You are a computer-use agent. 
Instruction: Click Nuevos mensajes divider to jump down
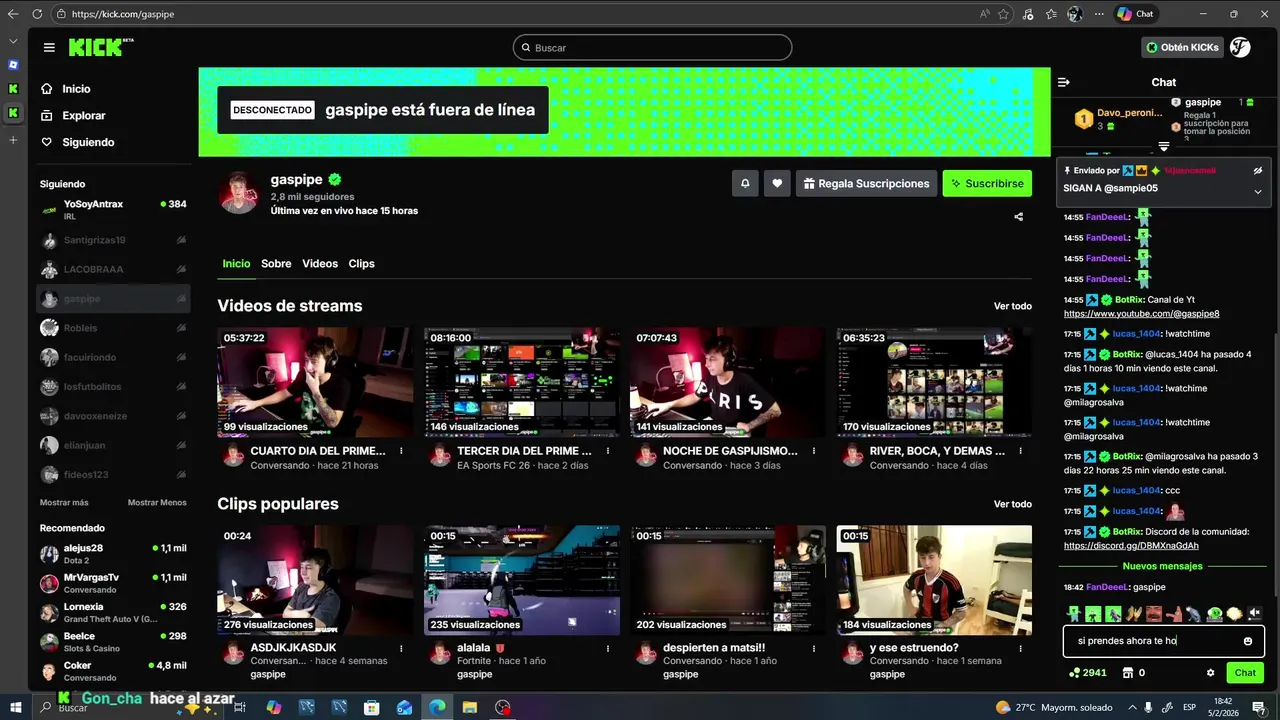click(1160, 566)
